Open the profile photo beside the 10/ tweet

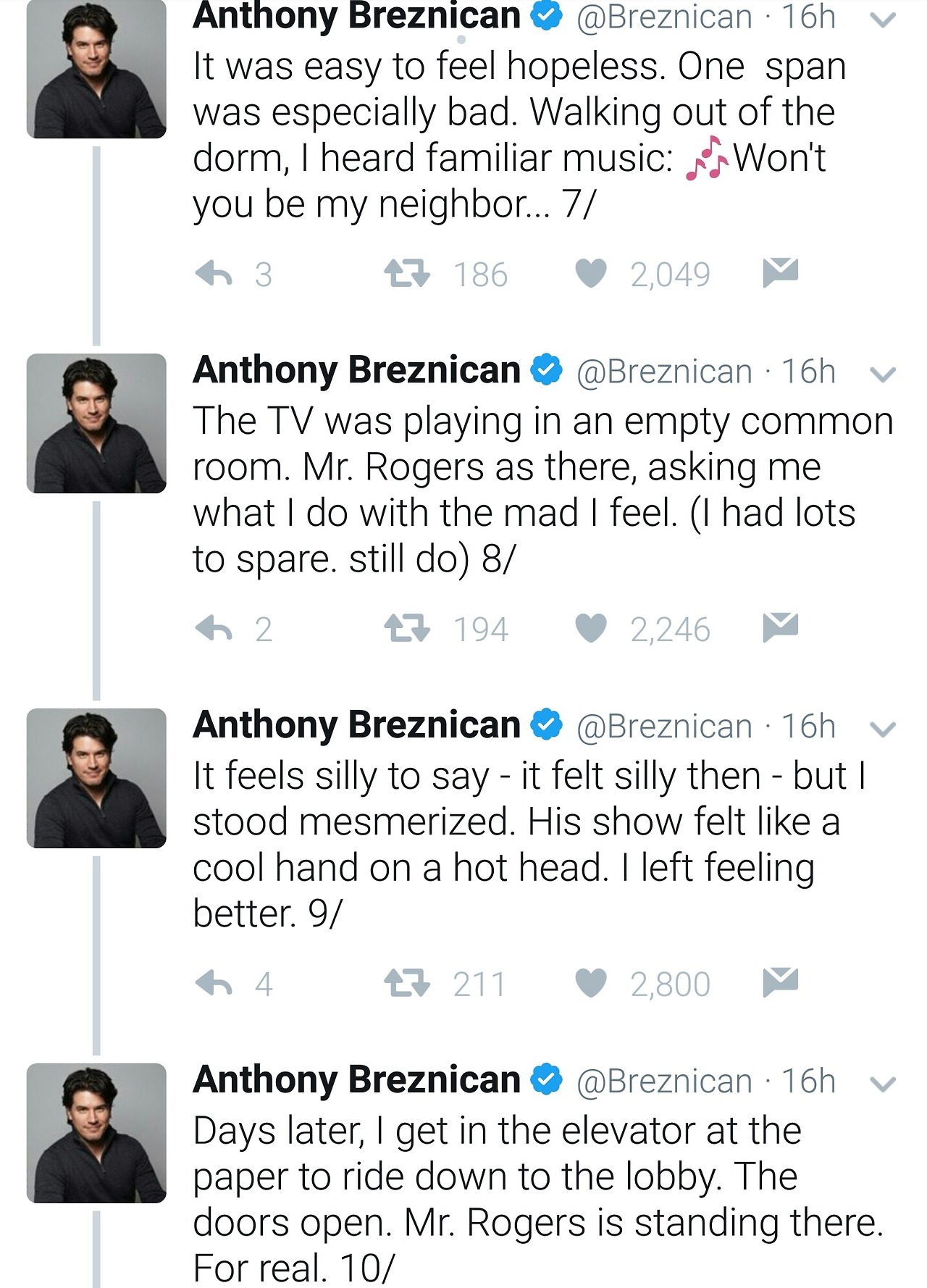coord(96,1133)
